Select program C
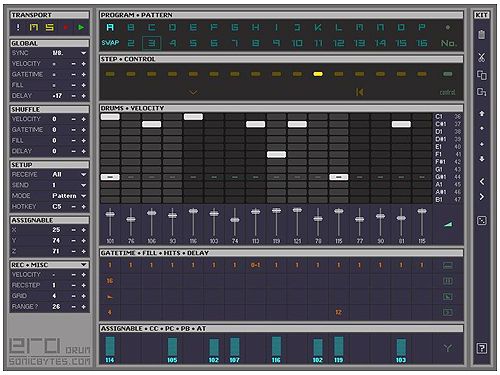The image size is (500, 375). coord(152,27)
